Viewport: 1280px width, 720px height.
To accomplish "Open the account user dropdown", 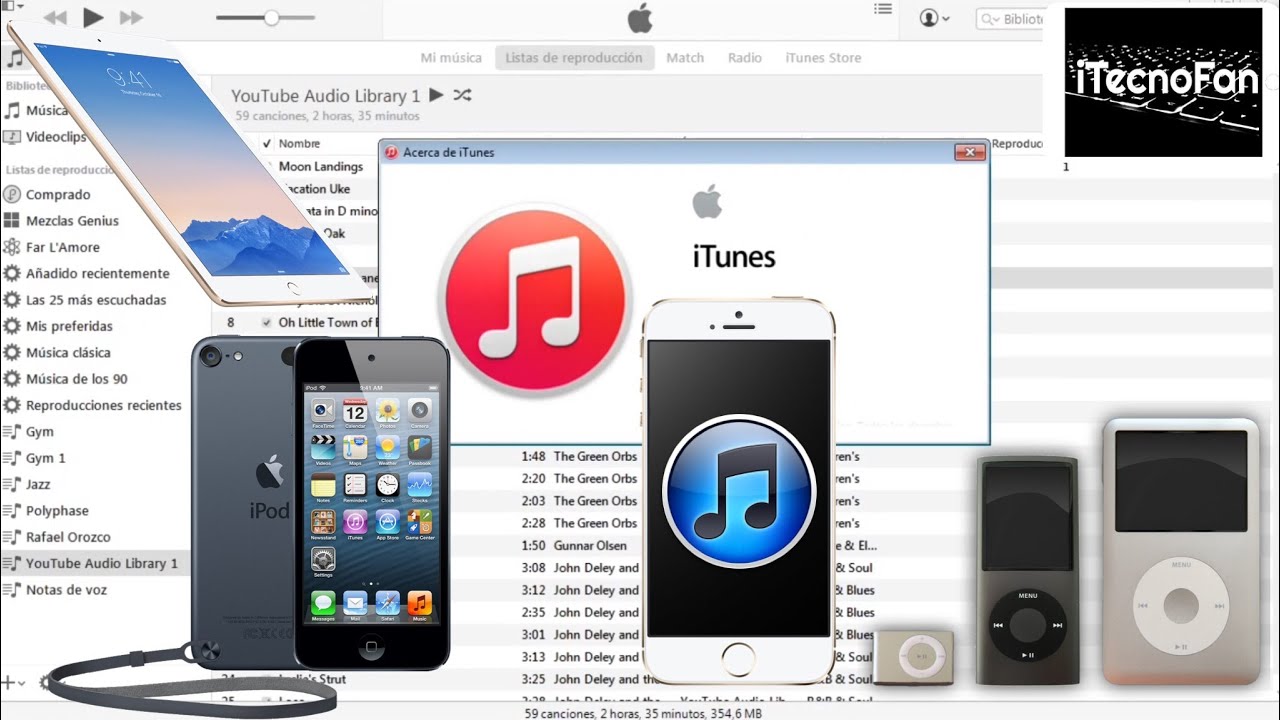I will [x=934, y=18].
